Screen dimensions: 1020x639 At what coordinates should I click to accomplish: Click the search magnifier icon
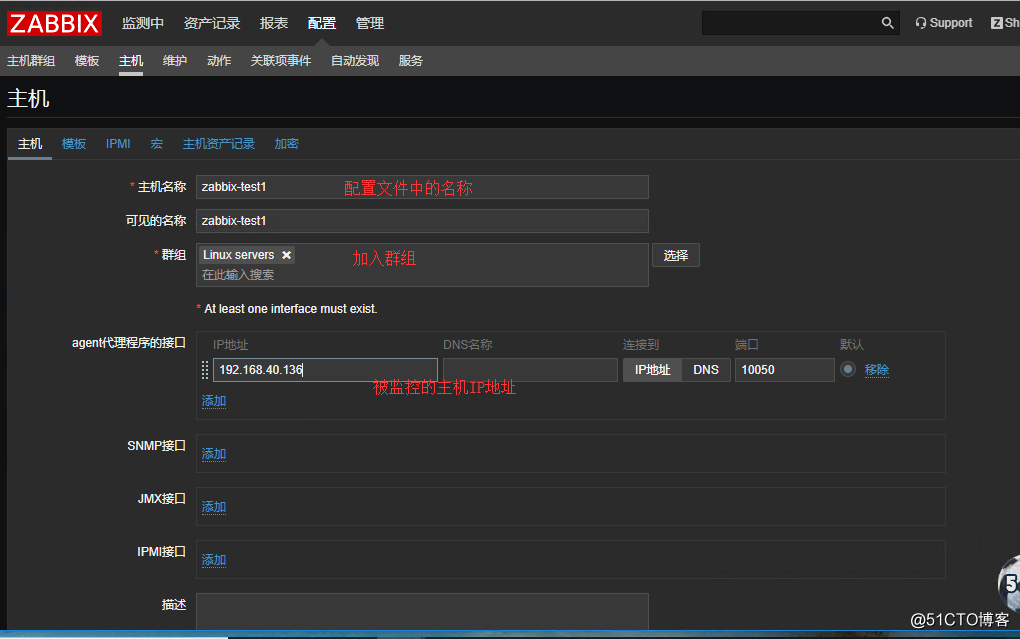tap(887, 23)
